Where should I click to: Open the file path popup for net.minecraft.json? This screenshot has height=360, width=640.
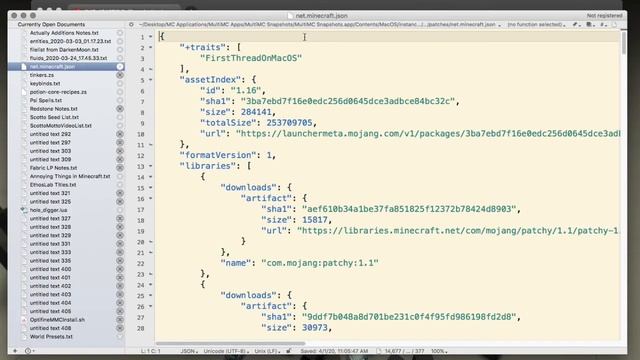click(x=320, y=24)
